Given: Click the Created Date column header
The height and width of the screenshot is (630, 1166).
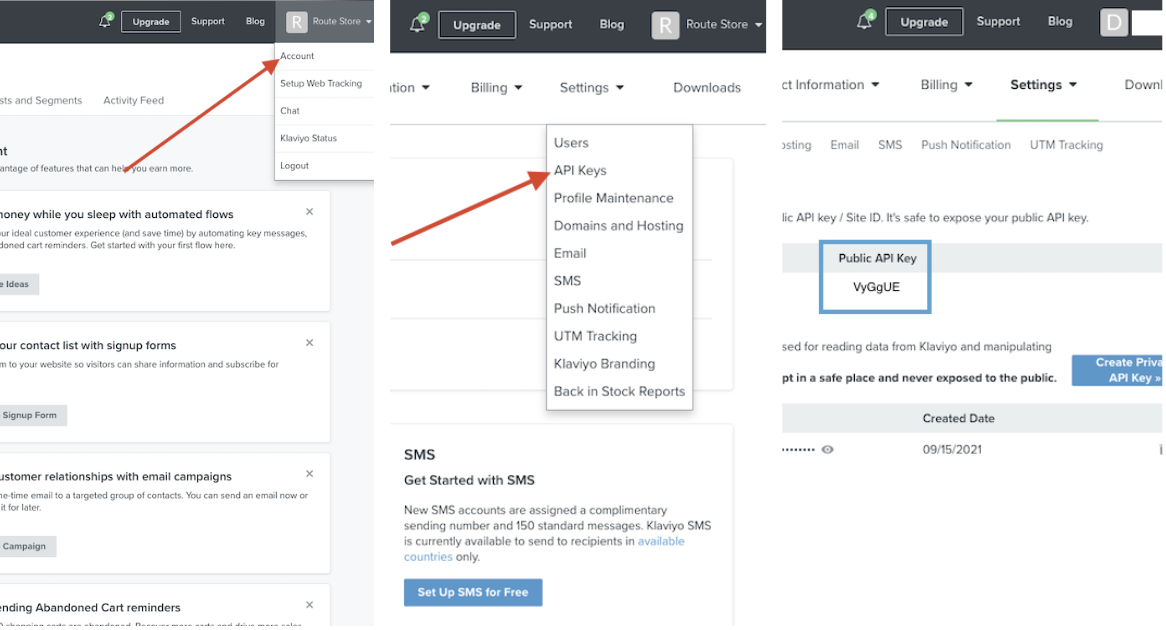Looking at the screenshot, I should coord(959,418).
